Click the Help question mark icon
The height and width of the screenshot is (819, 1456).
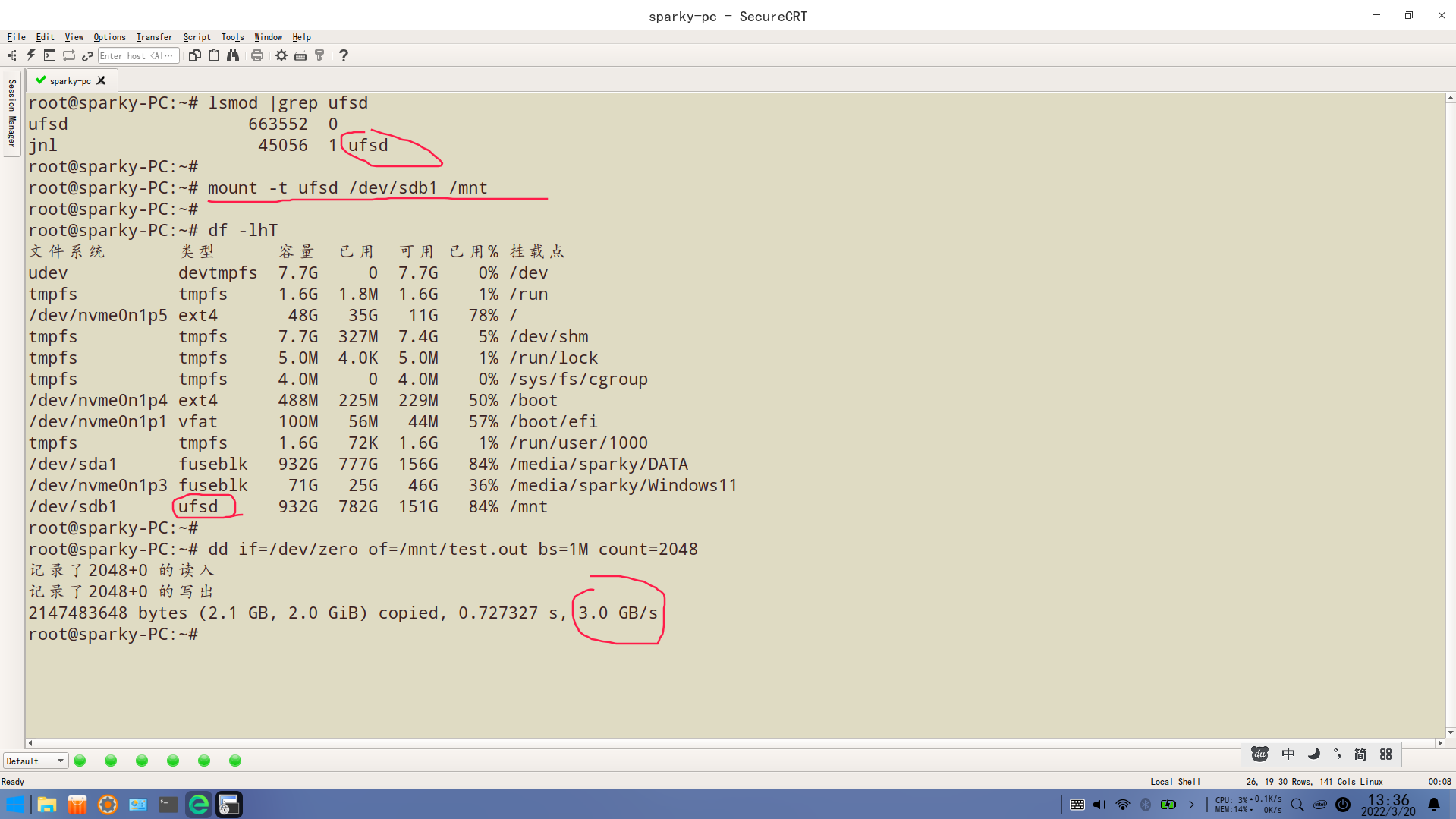[344, 55]
